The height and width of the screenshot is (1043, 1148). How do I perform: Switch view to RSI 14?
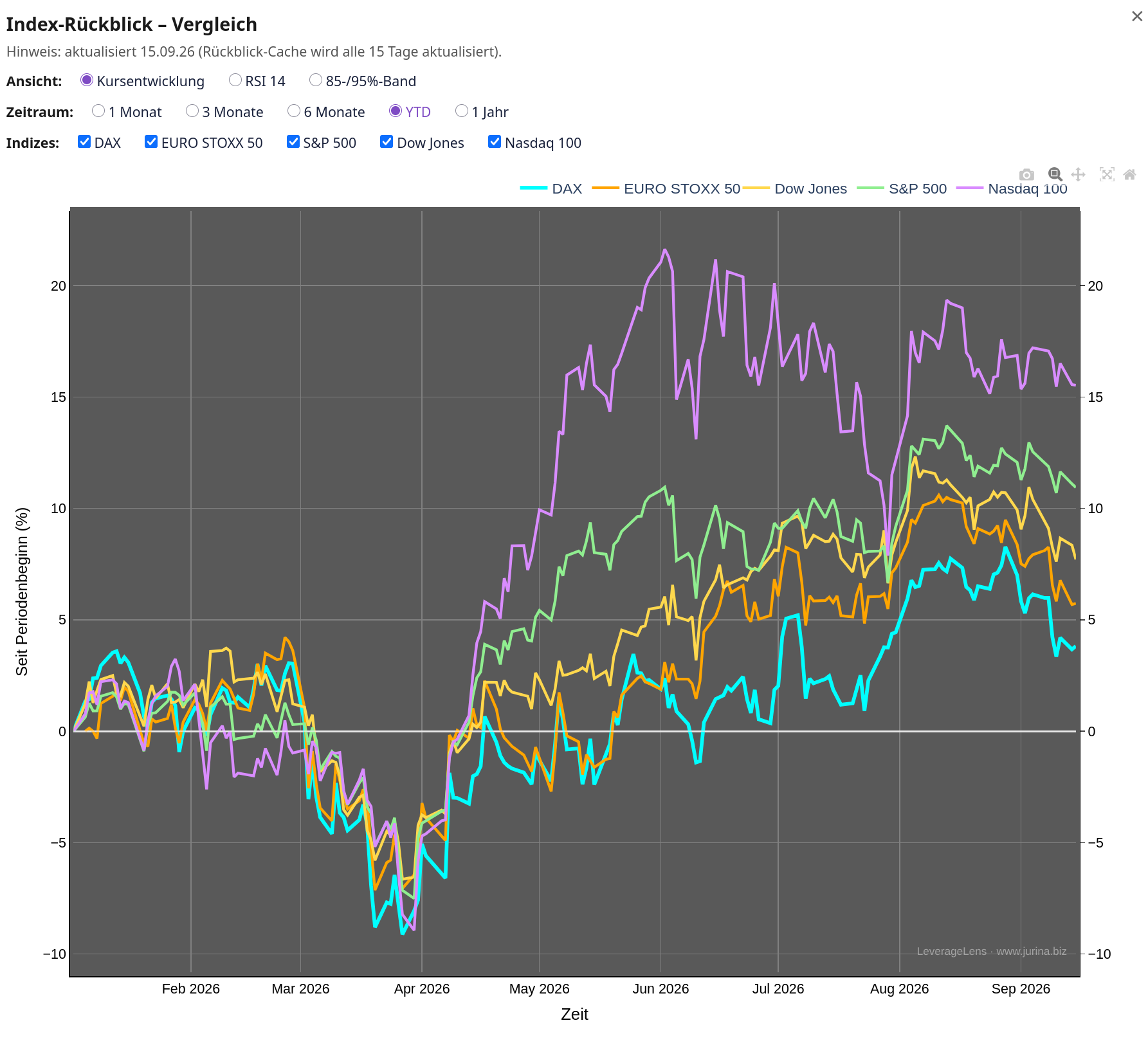click(235, 80)
